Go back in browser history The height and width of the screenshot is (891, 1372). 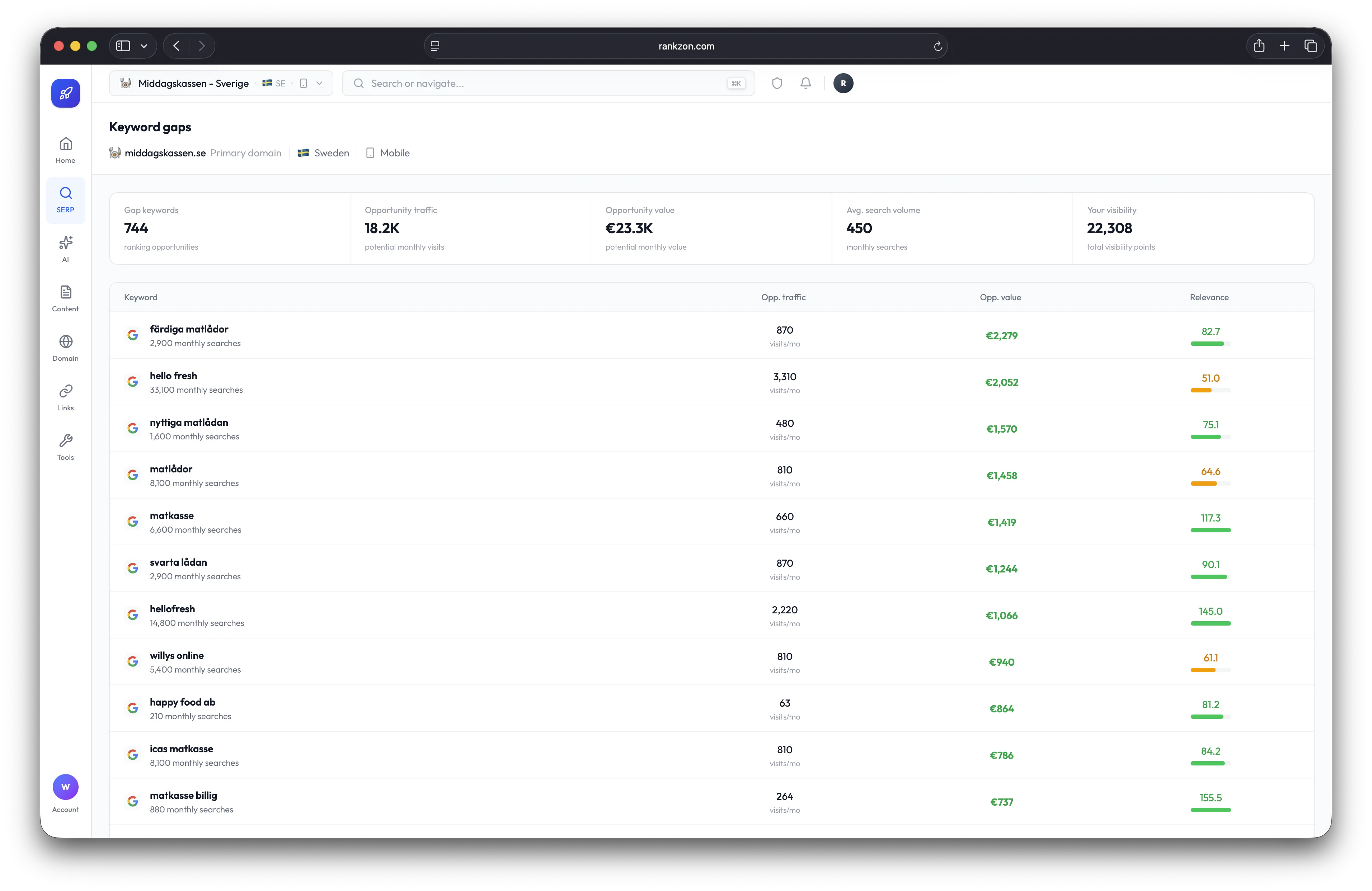pyautogui.click(x=177, y=46)
